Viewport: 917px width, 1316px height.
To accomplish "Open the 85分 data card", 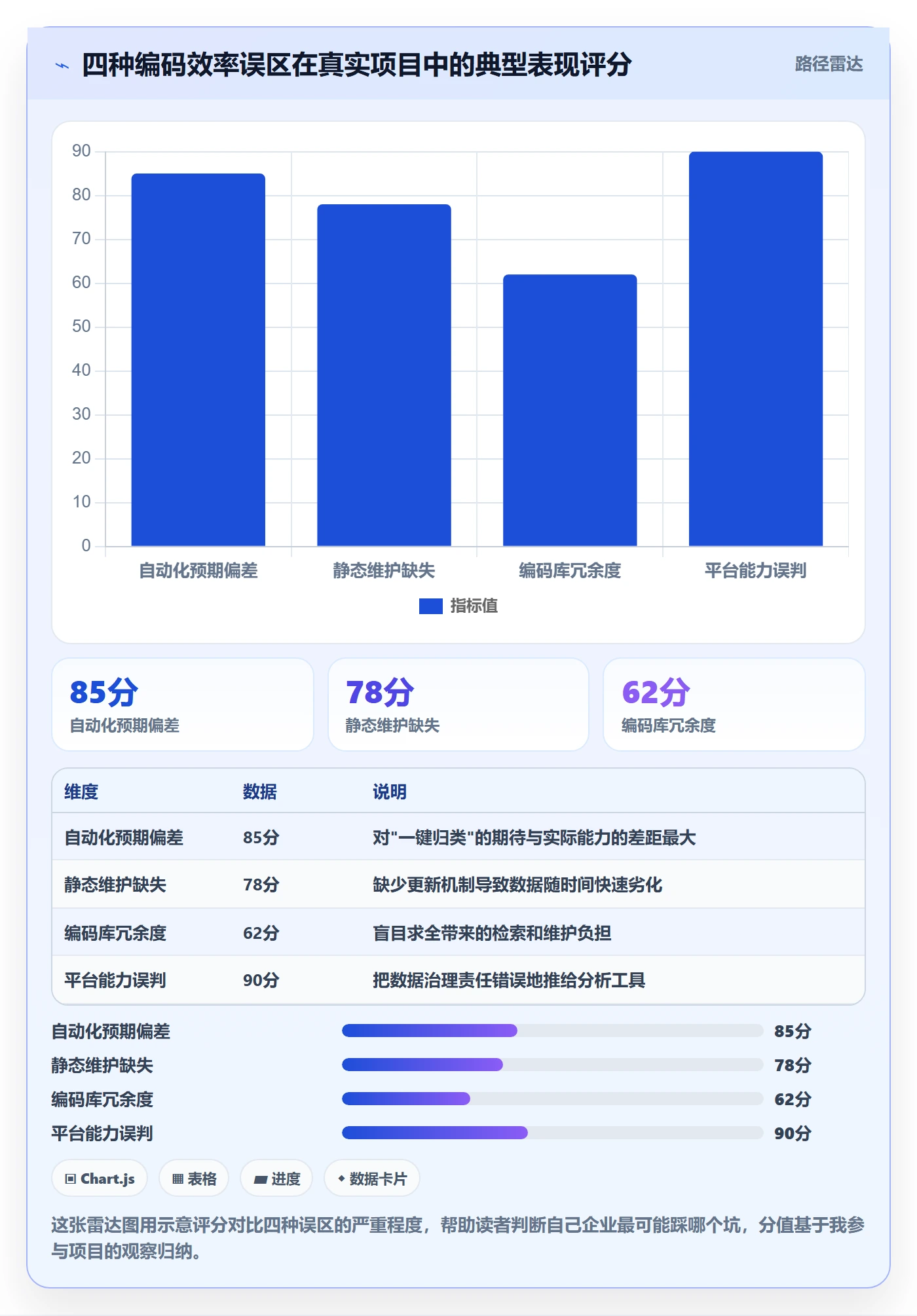I will coord(183,704).
